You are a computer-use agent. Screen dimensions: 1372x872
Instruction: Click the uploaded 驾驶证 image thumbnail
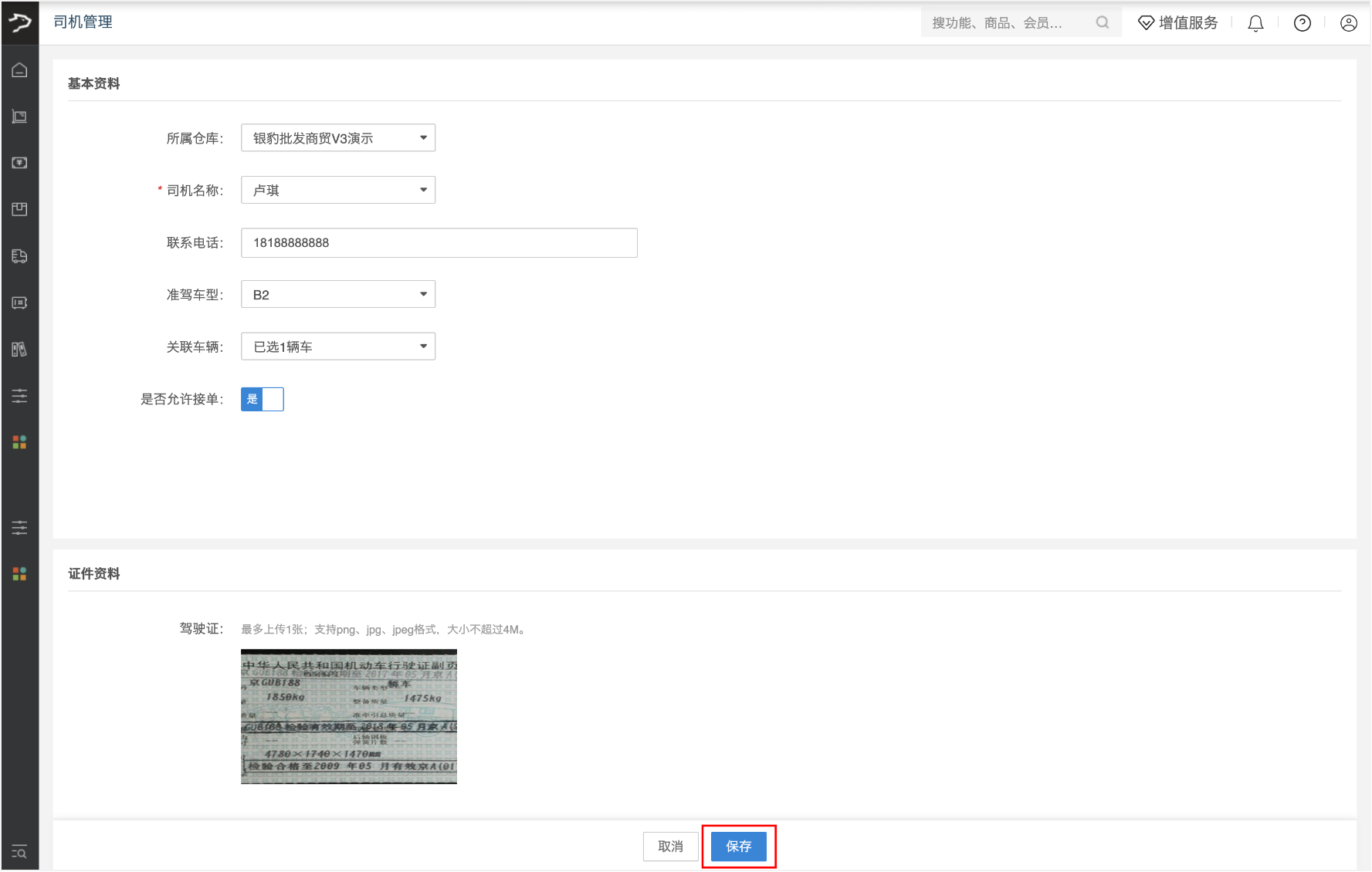pos(348,716)
